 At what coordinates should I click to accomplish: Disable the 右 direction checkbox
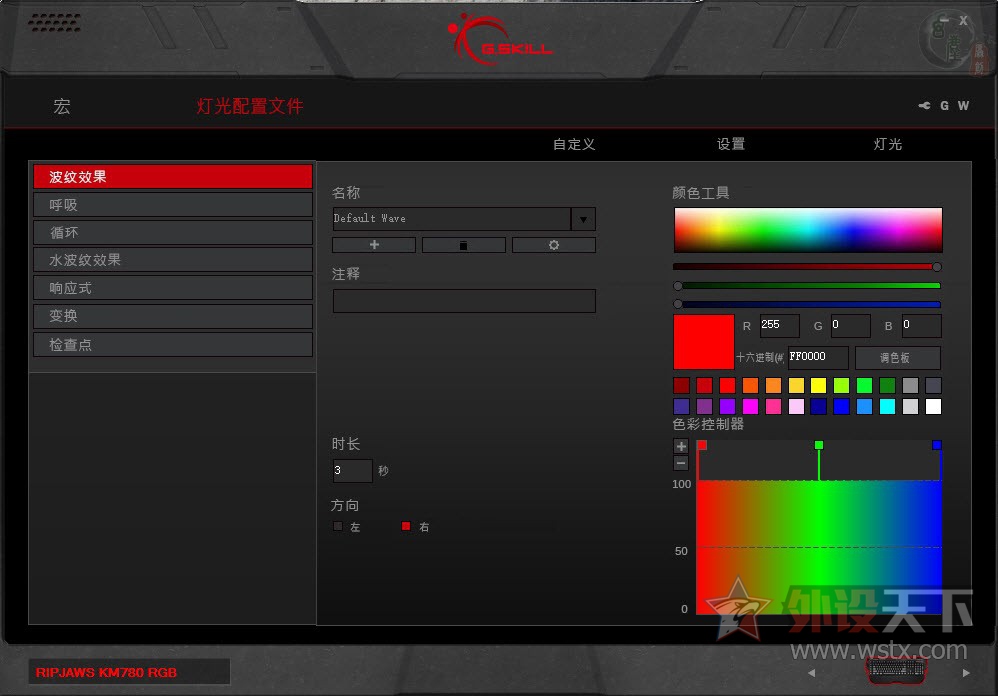(x=406, y=526)
